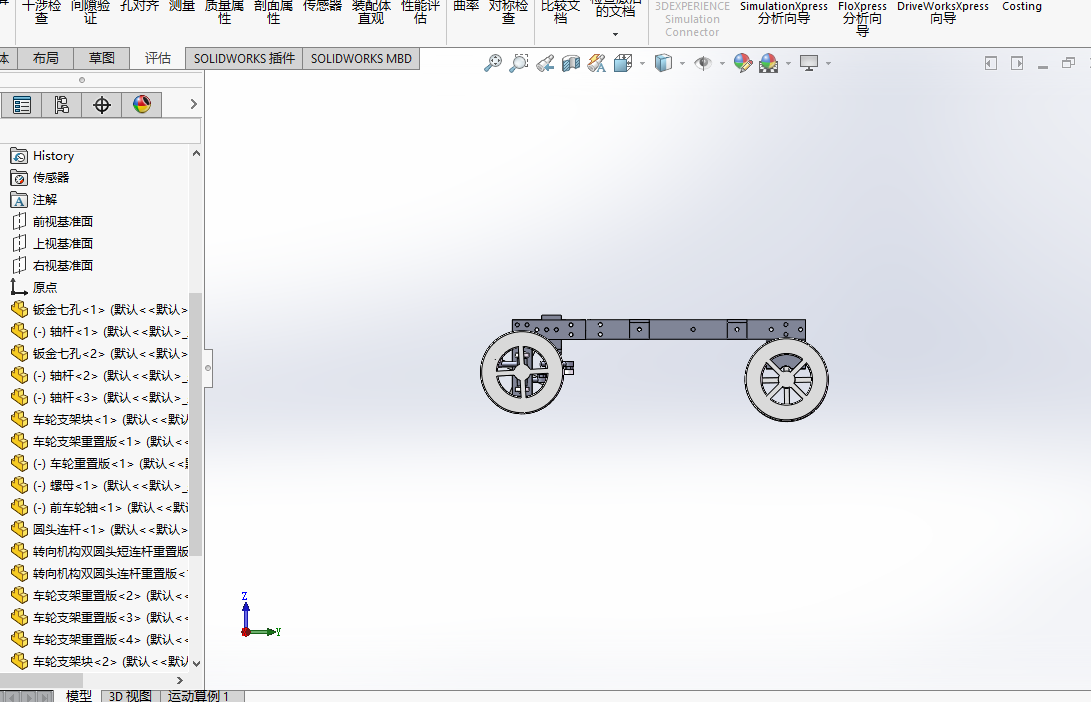Click the Hide/Show Items eye icon
Image resolution: width=1091 pixels, height=702 pixels.
tap(703, 63)
